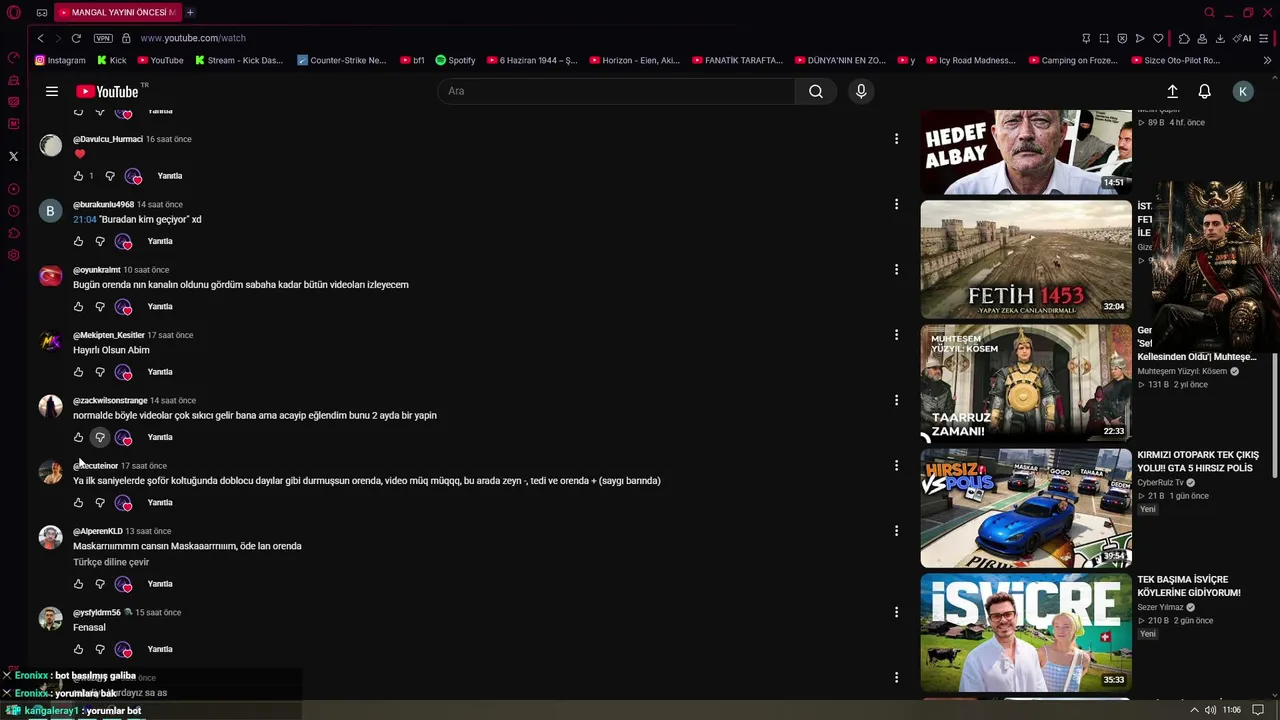Open the Opera GX main menu
1280x720 pixels.
(x=13, y=12)
